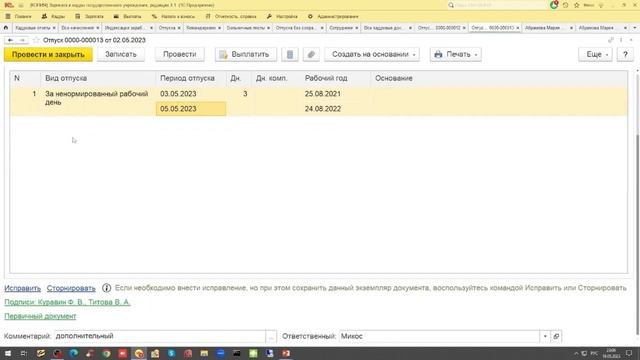
Task: Open the Windows notification center icon
Action: [629, 353]
